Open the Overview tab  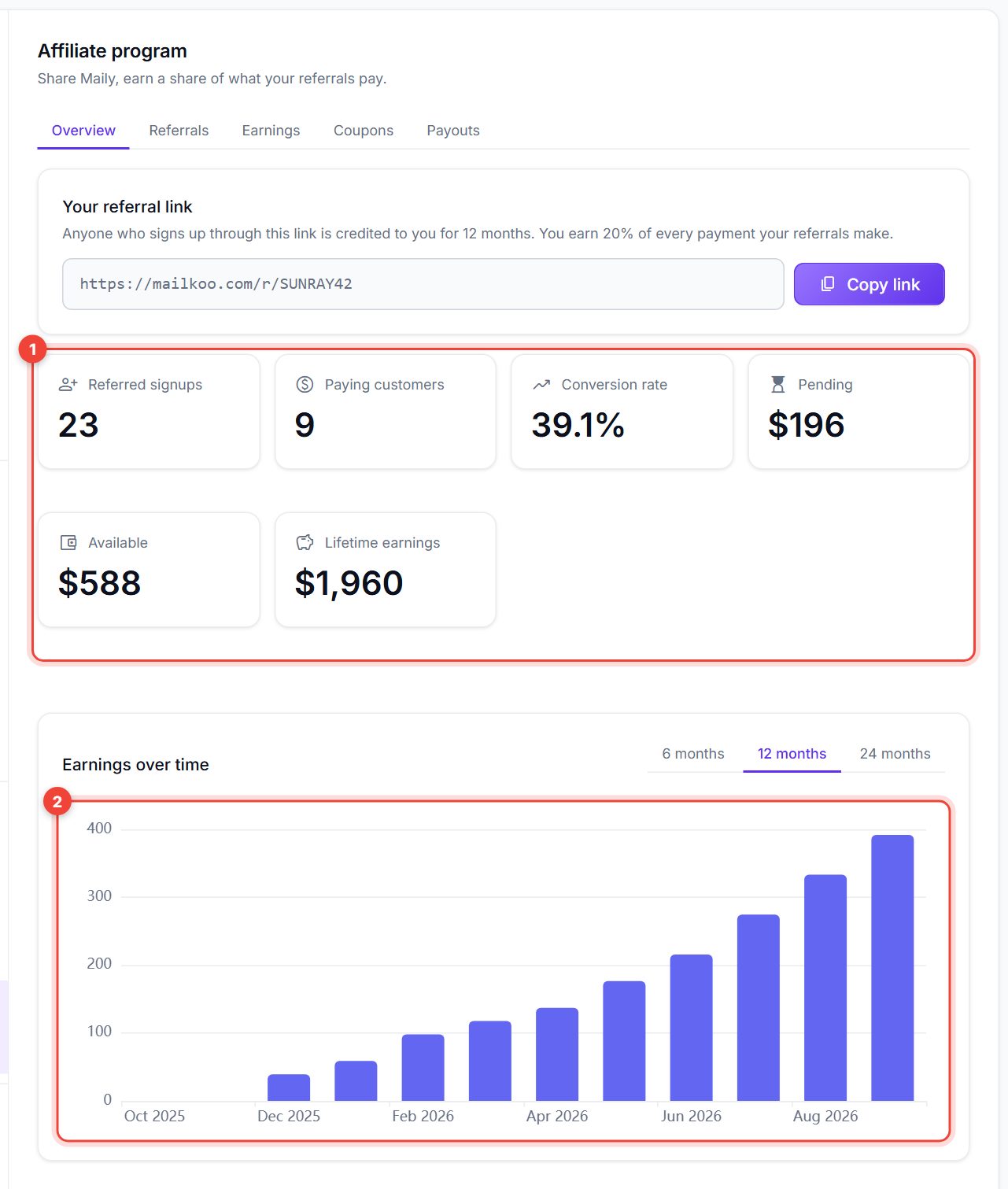(x=83, y=131)
